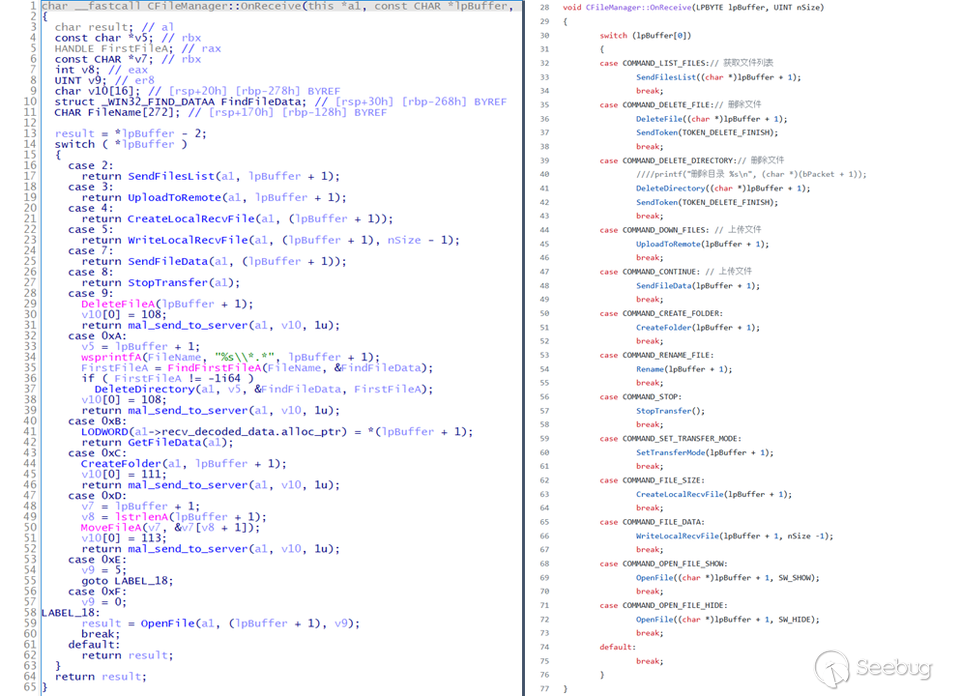Click the case 0xA: label

coord(97,335)
